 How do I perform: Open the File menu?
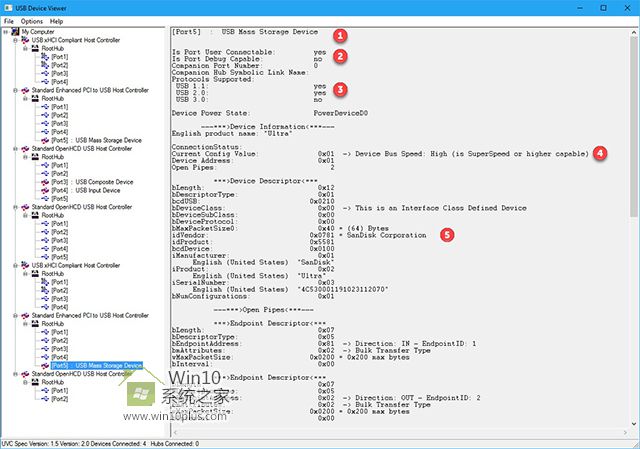9,21
